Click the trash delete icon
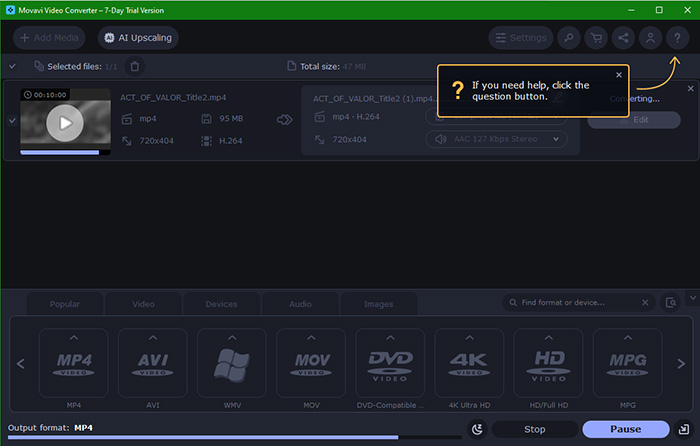 134,67
